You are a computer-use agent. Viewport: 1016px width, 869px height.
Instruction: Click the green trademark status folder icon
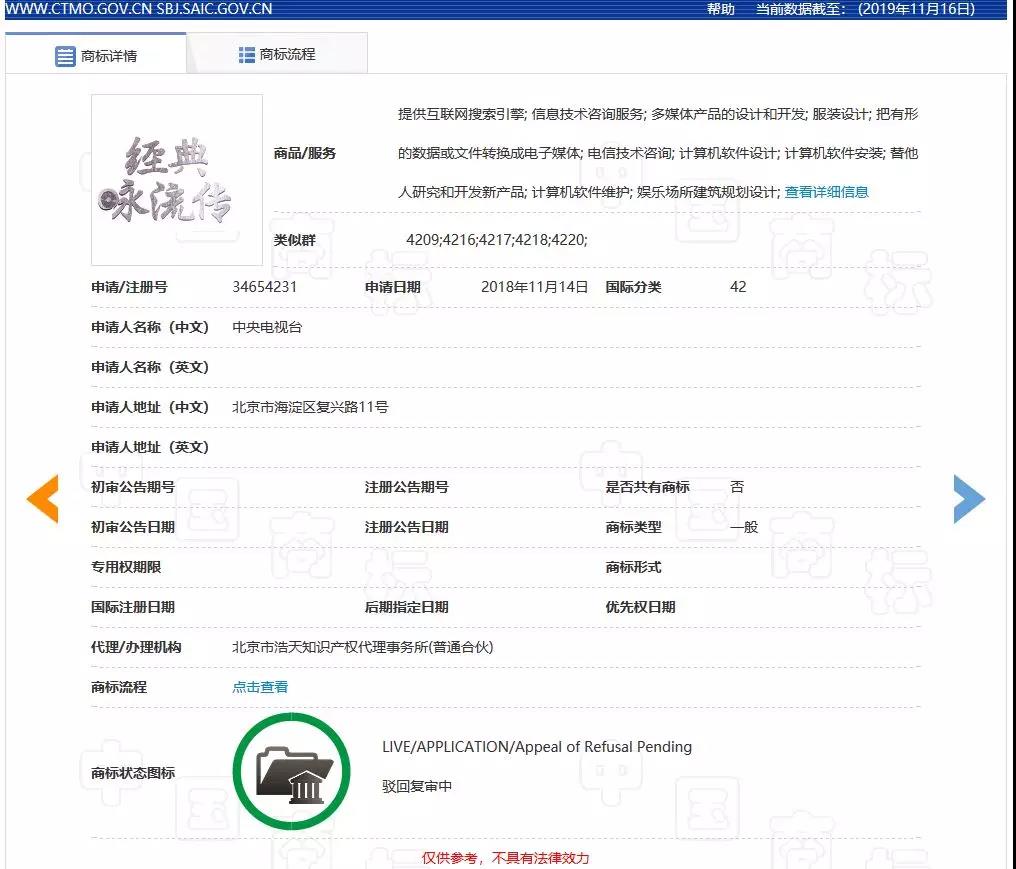[292, 771]
